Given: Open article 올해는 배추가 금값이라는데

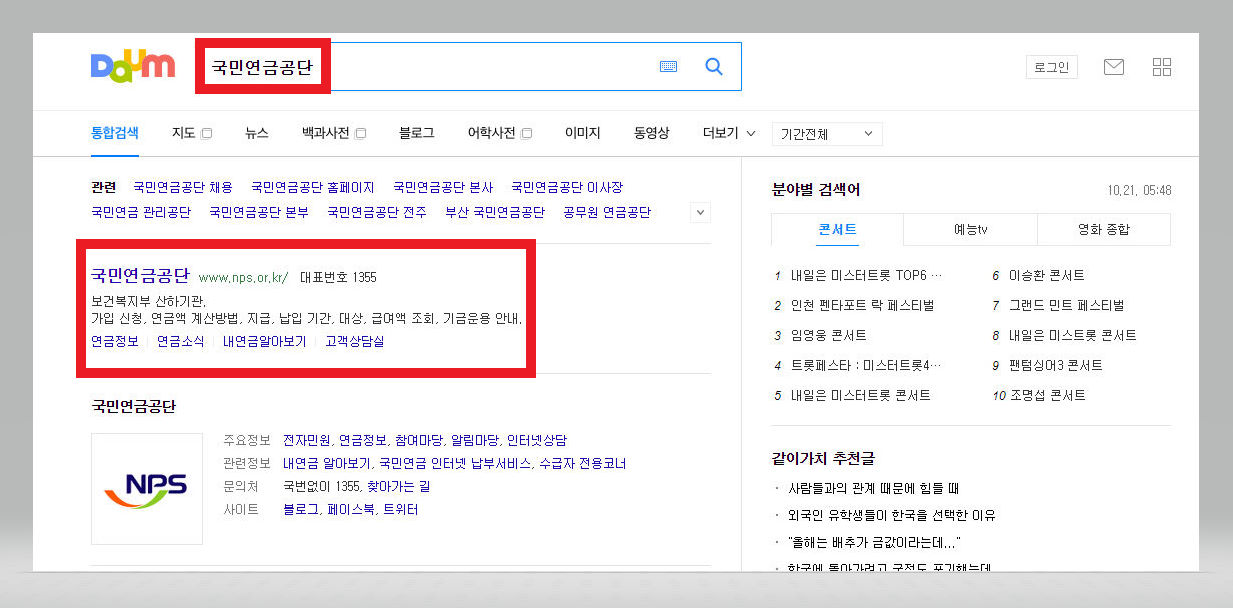Looking at the screenshot, I should point(874,542).
